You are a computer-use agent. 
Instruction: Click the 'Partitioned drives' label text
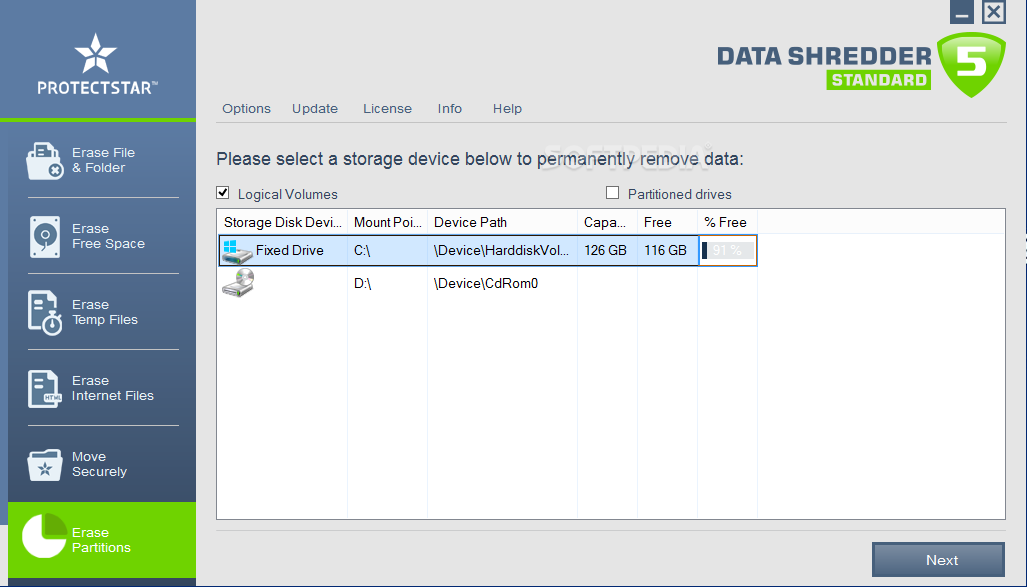point(679,194)
